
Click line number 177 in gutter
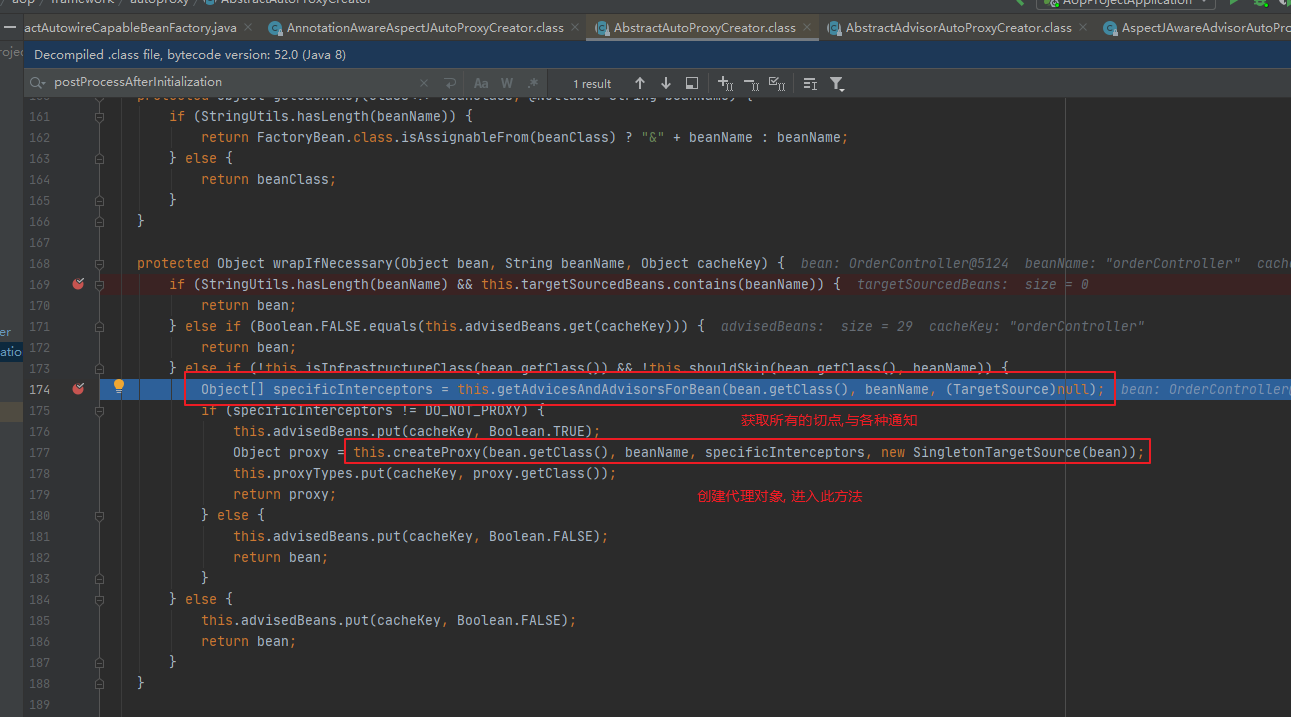pos(39,452)
